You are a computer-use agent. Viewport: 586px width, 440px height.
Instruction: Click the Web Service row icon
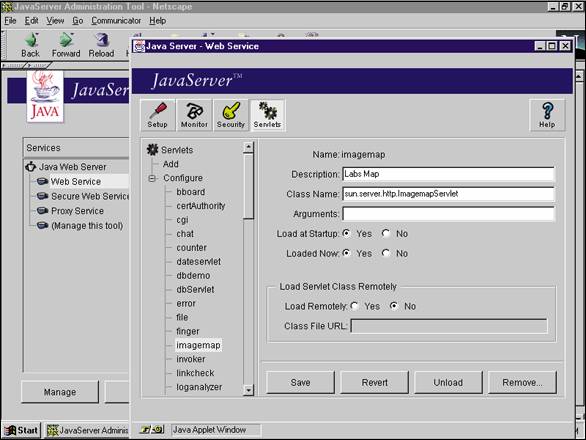(x=42, y=182)
